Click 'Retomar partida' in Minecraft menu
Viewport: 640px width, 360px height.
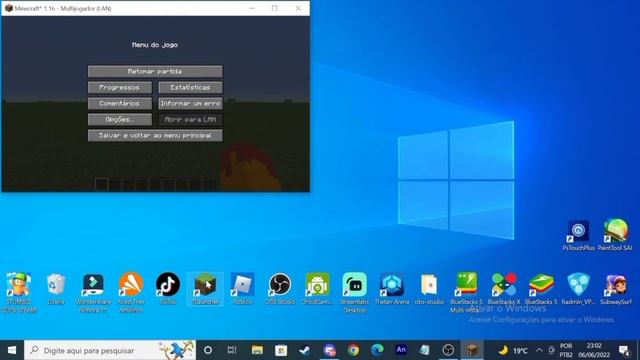(155, 71)
